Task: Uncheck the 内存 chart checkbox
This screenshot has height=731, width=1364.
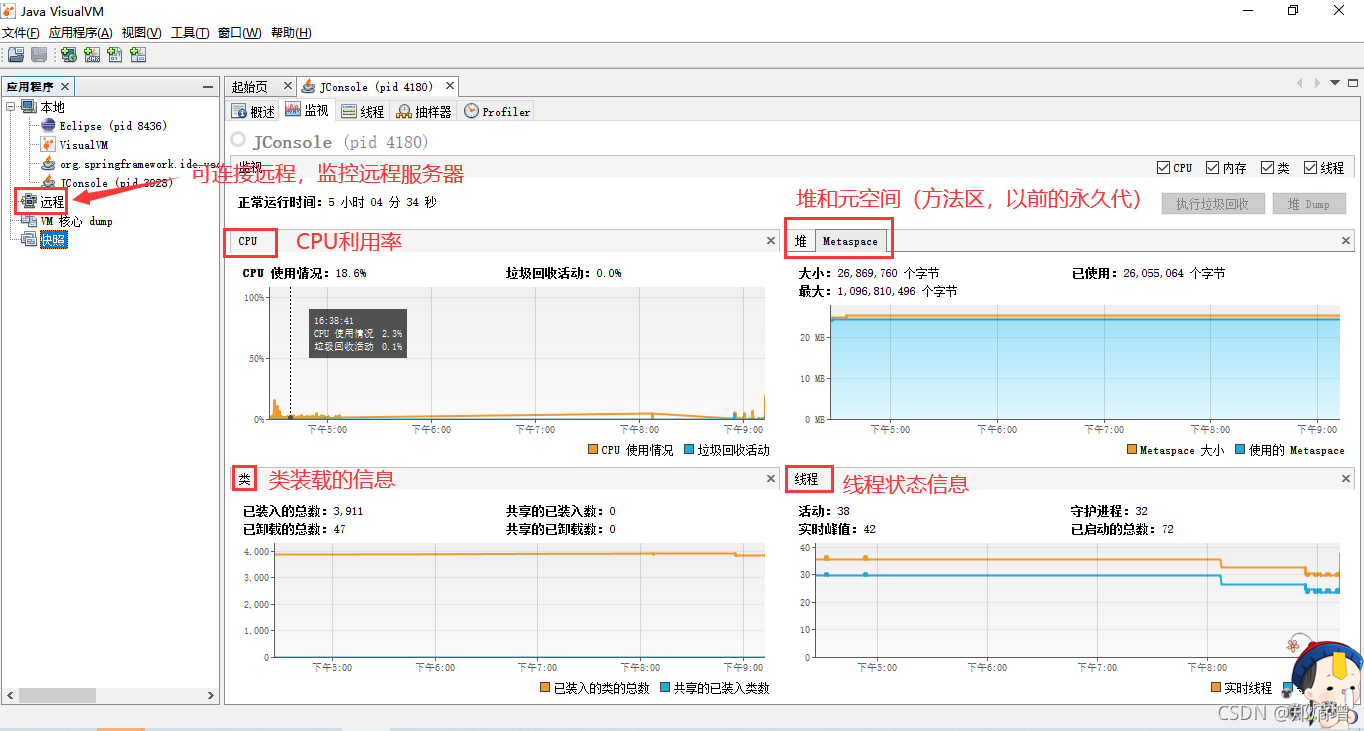Action: pos(1212,168)
